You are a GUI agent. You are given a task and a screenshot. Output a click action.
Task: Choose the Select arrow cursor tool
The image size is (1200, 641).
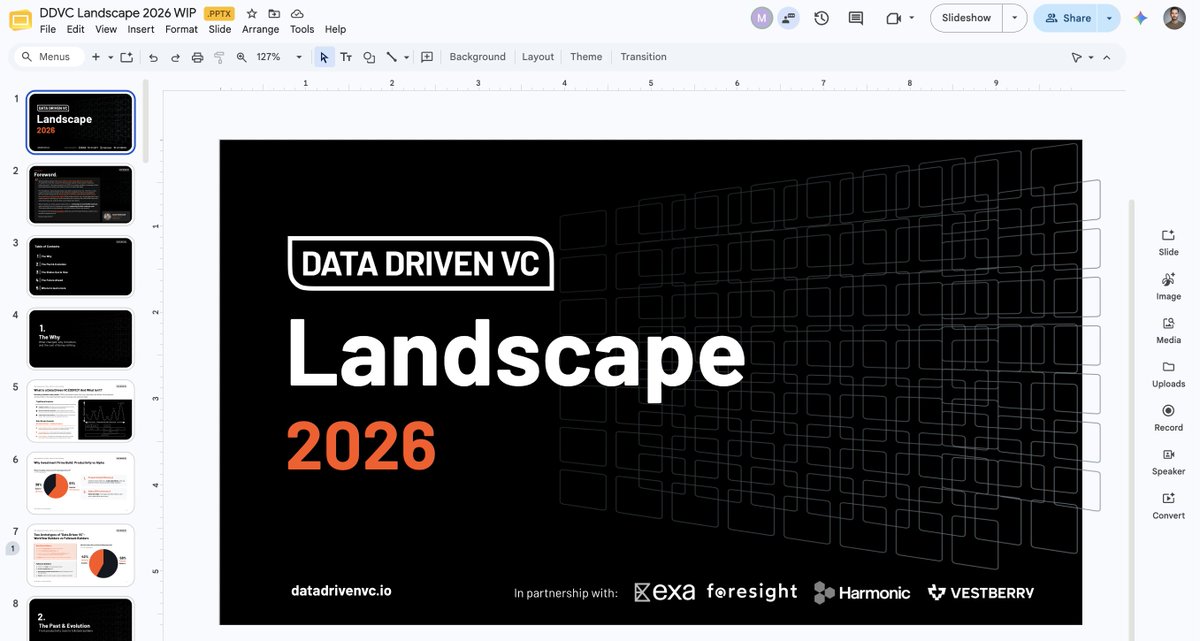[324, 57]
